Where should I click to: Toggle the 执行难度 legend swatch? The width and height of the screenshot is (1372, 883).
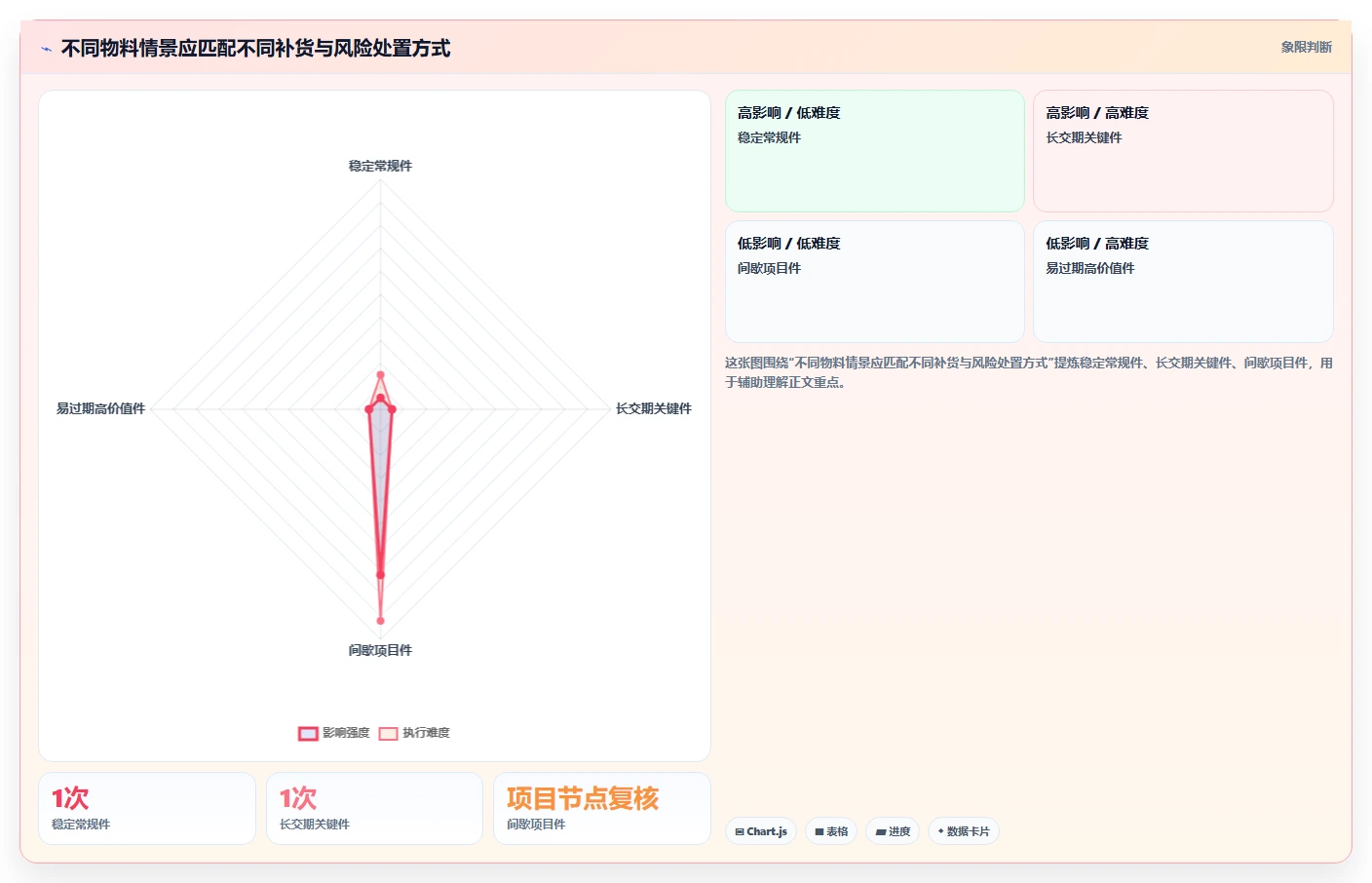click(388, 733)
